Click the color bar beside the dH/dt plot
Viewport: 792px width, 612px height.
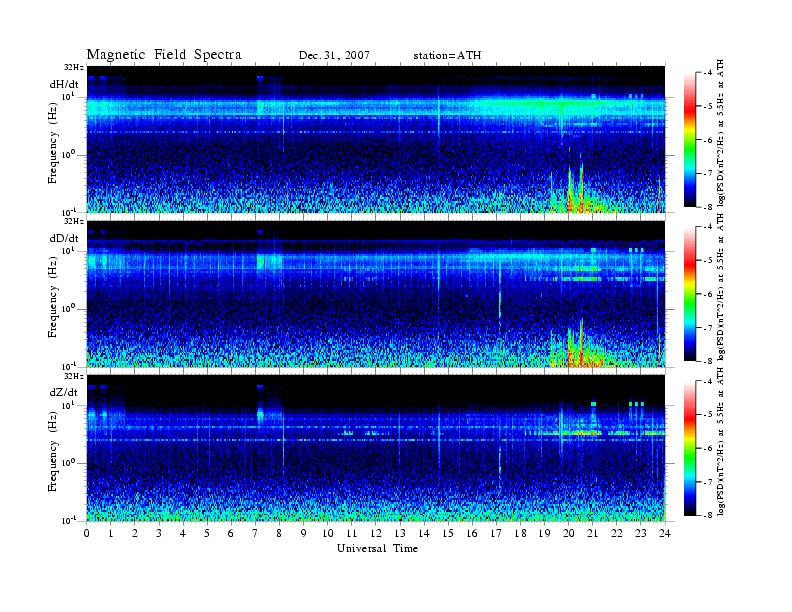coord(690,140)
